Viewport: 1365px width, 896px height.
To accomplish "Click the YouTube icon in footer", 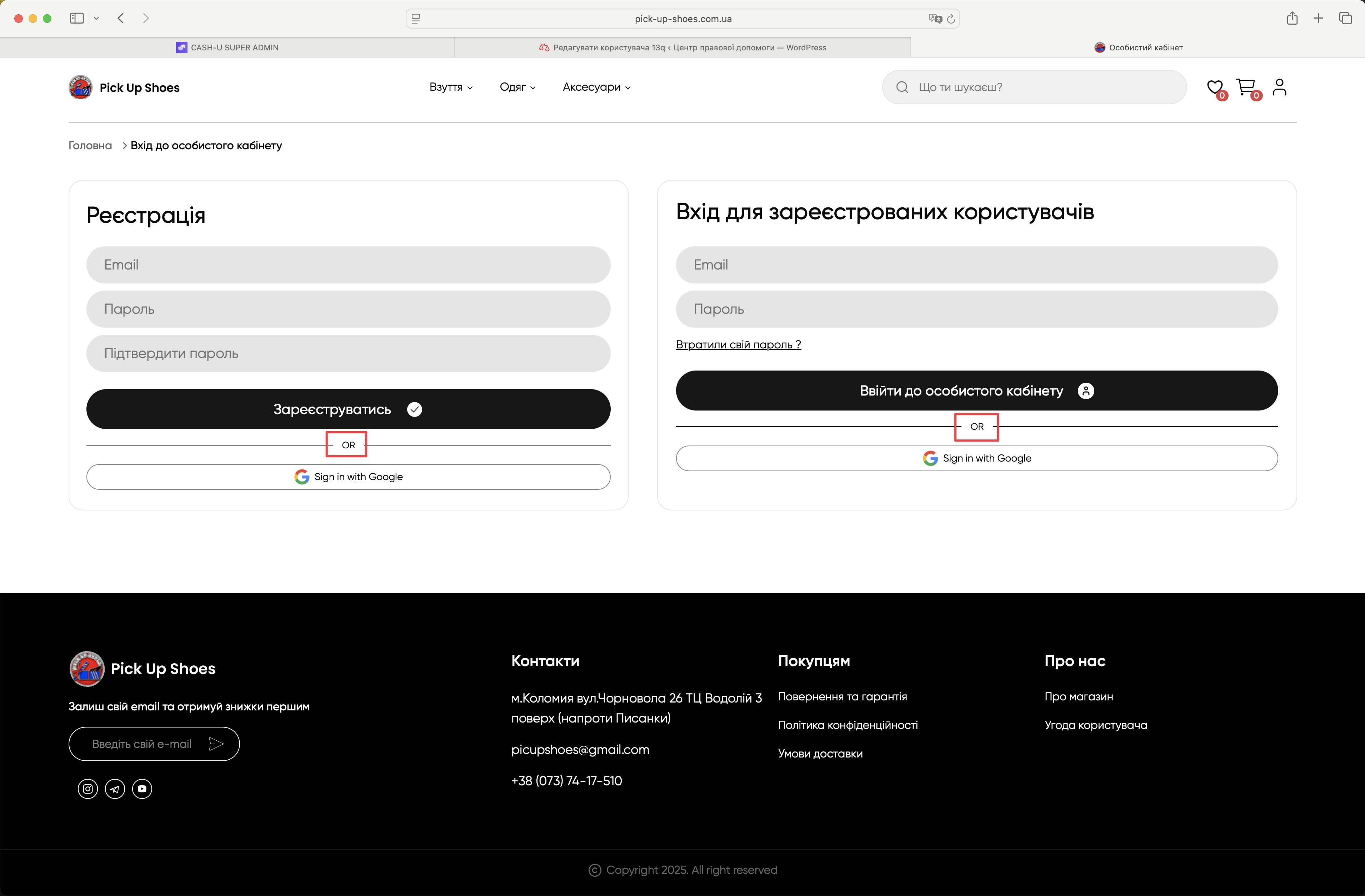I will point(142,789).
